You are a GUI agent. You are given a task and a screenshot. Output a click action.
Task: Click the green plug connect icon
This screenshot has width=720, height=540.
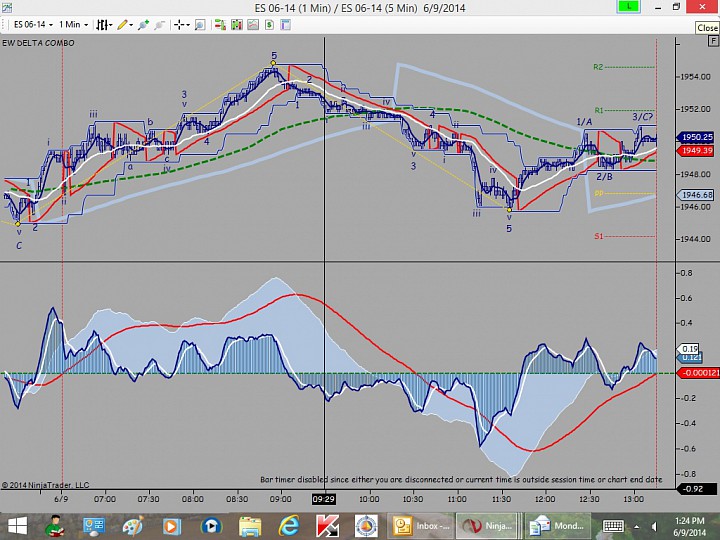(x=143, y=25)
